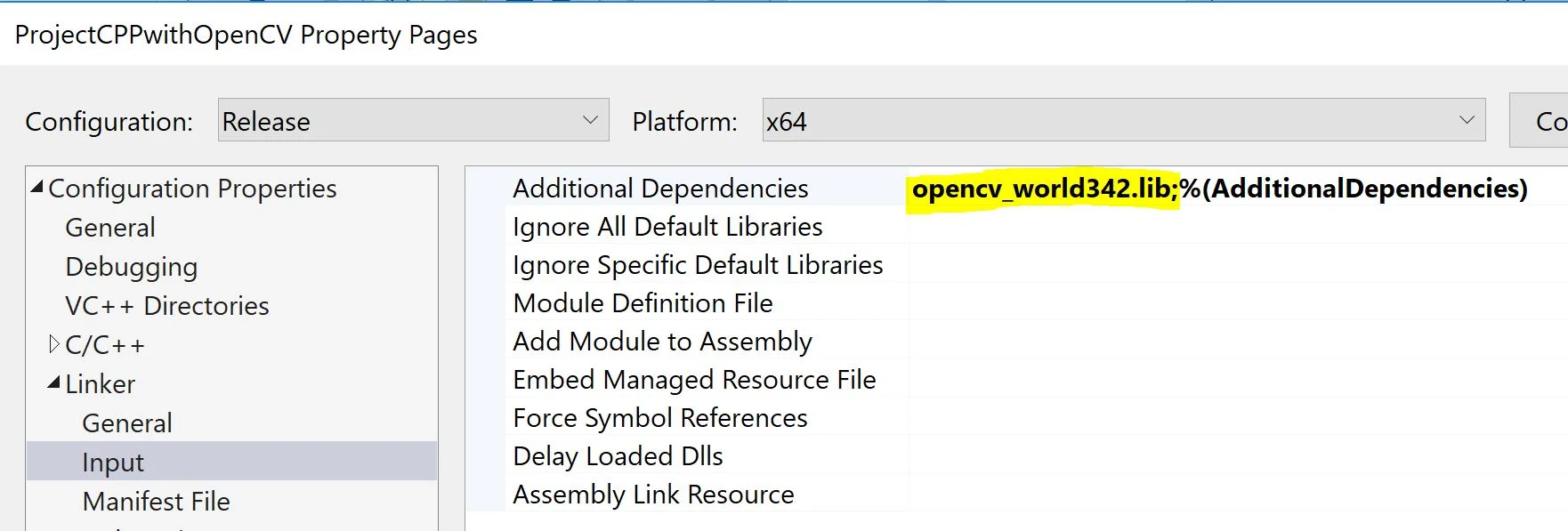This screenshot has width=1568, height=531.
Task: Select Ignore Specific Default Libraries property
Action: tap(698, 265)
